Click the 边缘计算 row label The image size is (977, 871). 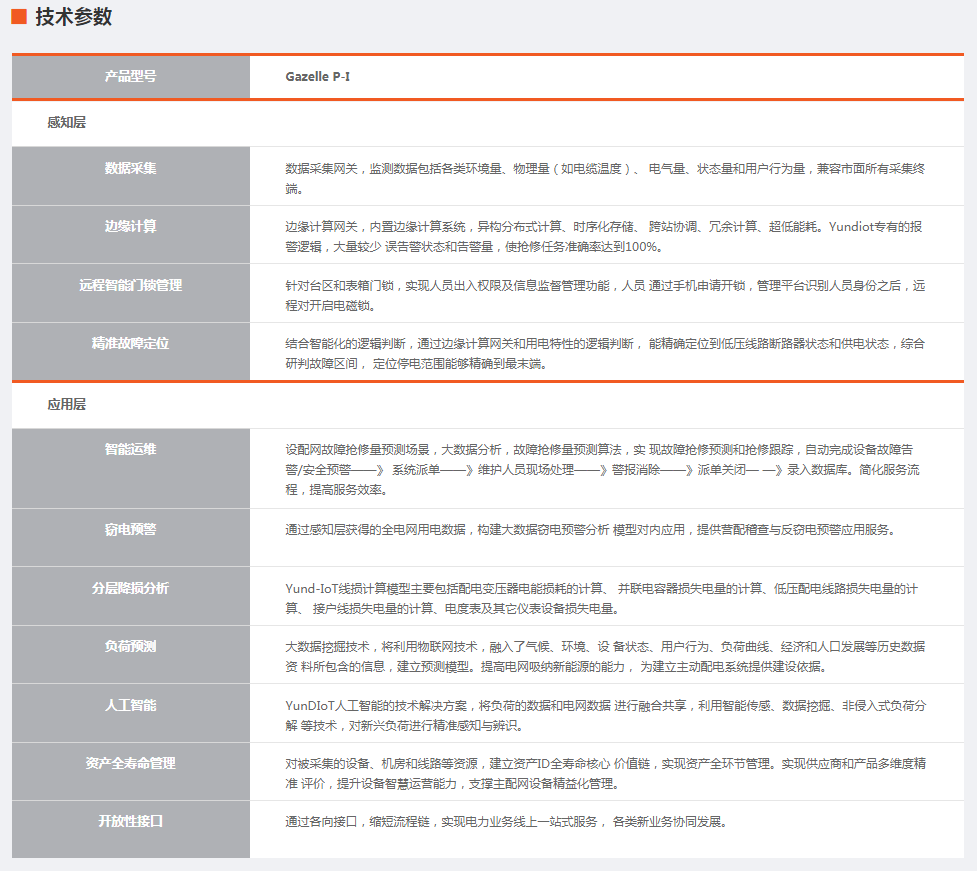point(131,226)
